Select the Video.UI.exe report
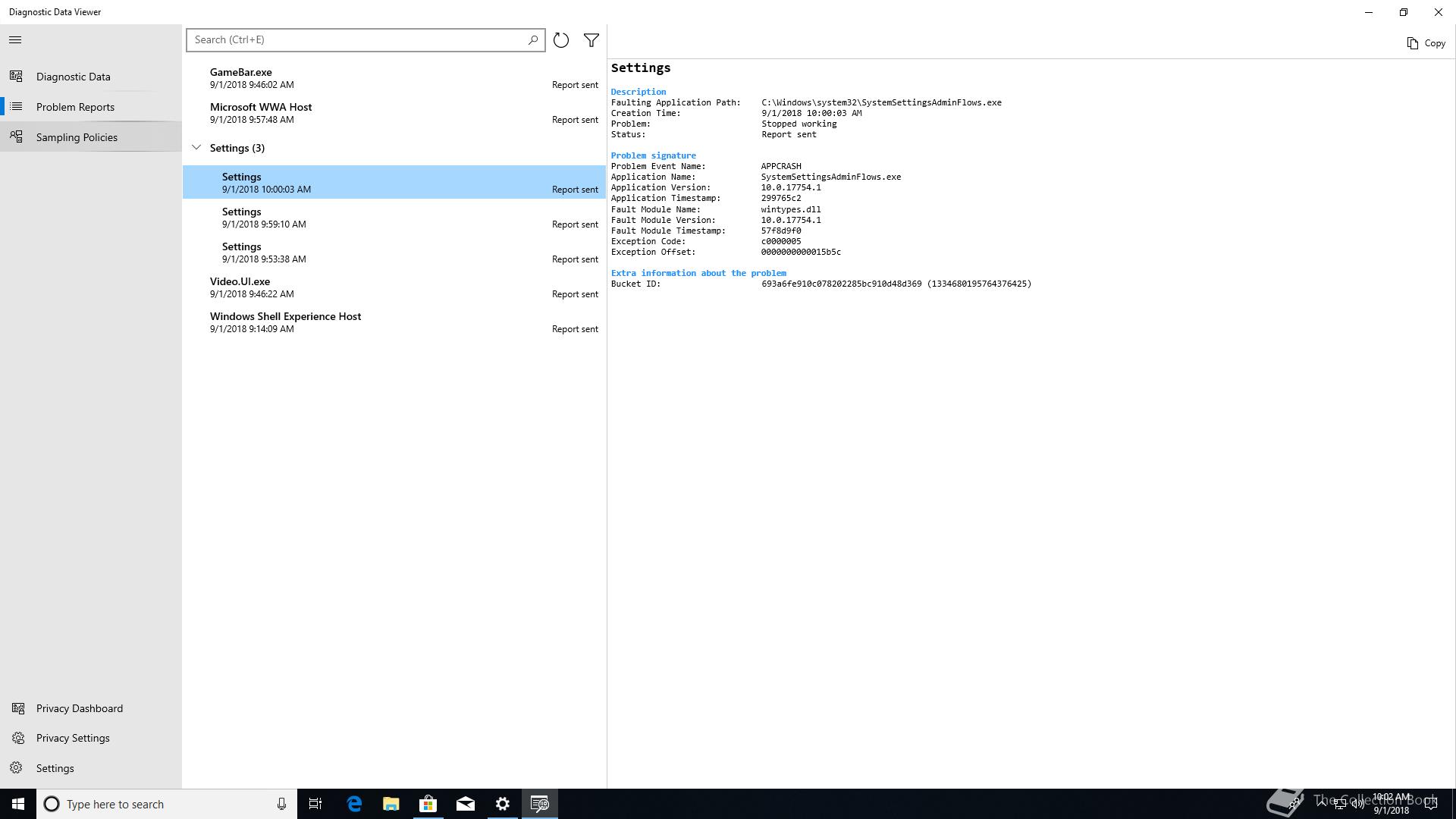Viewport: 1456px width, 819px height. [x=394, y=287]
